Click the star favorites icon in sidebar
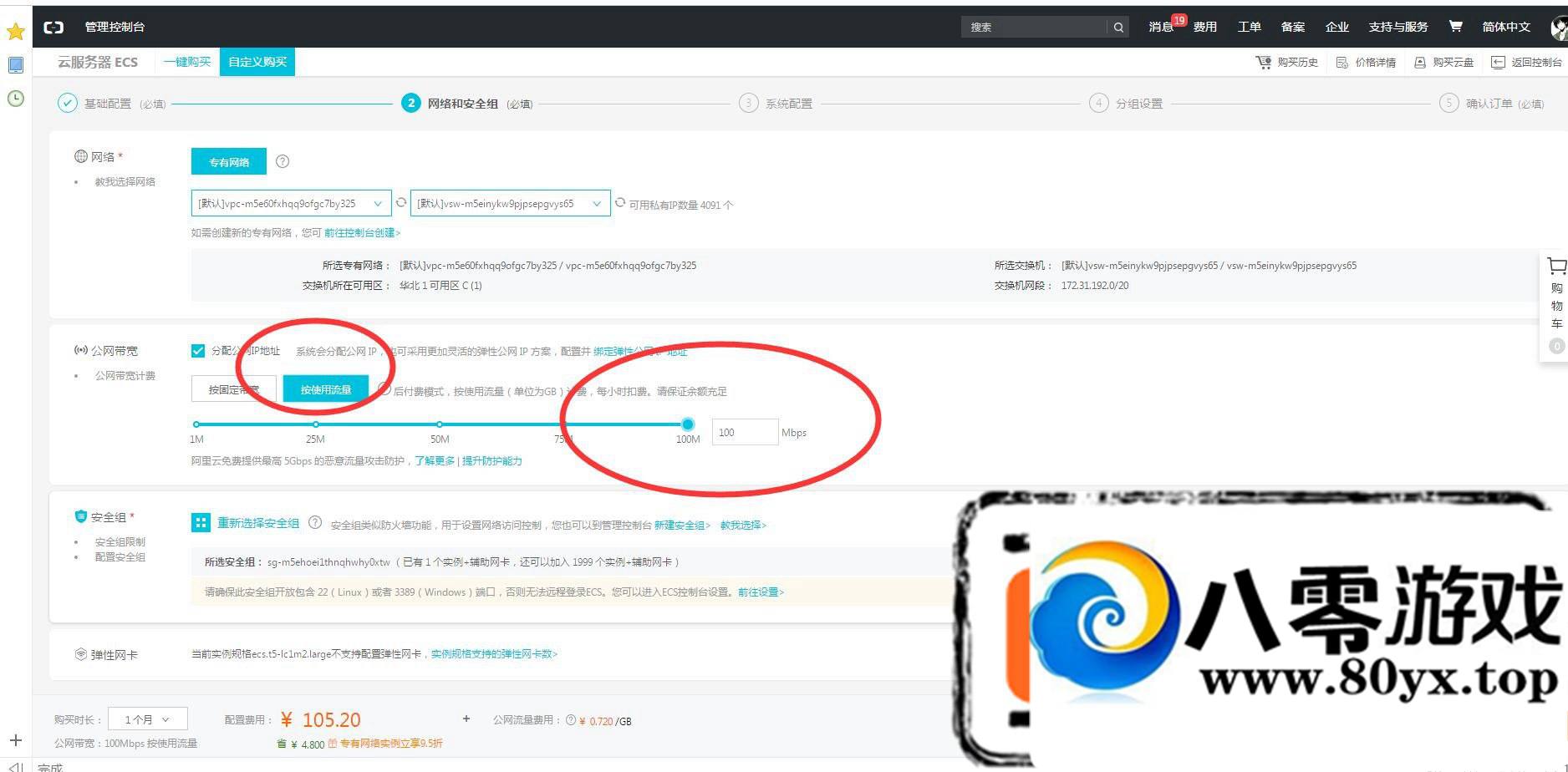Viewport: 1568px width, 772px height. [15, 32]
